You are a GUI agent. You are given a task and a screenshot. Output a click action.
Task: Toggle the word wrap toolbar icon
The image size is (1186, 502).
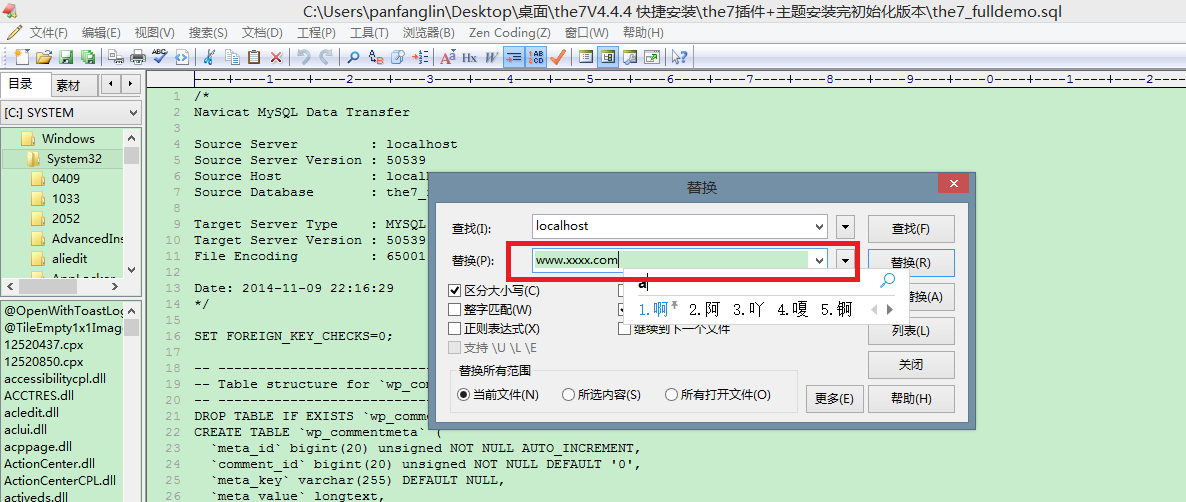click(514, 57)
